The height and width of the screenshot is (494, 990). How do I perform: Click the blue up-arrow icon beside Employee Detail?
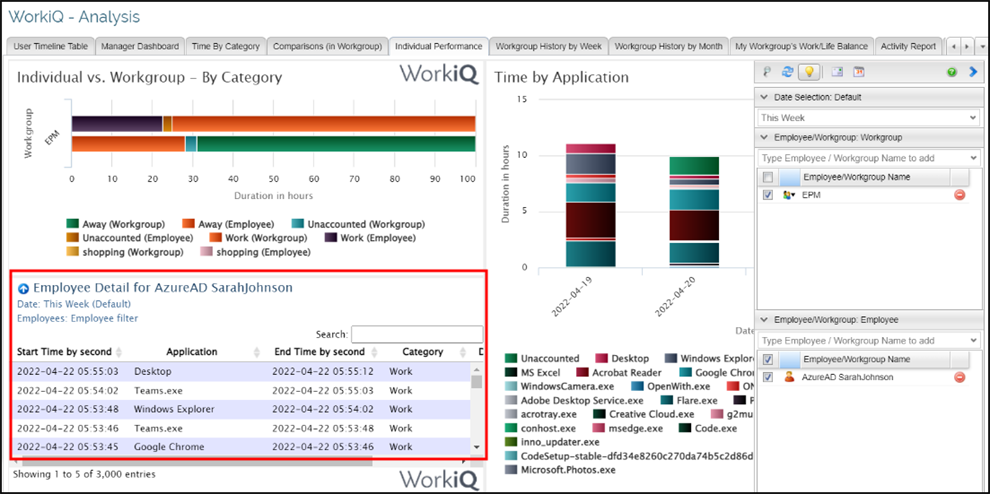tap(24, 288)
